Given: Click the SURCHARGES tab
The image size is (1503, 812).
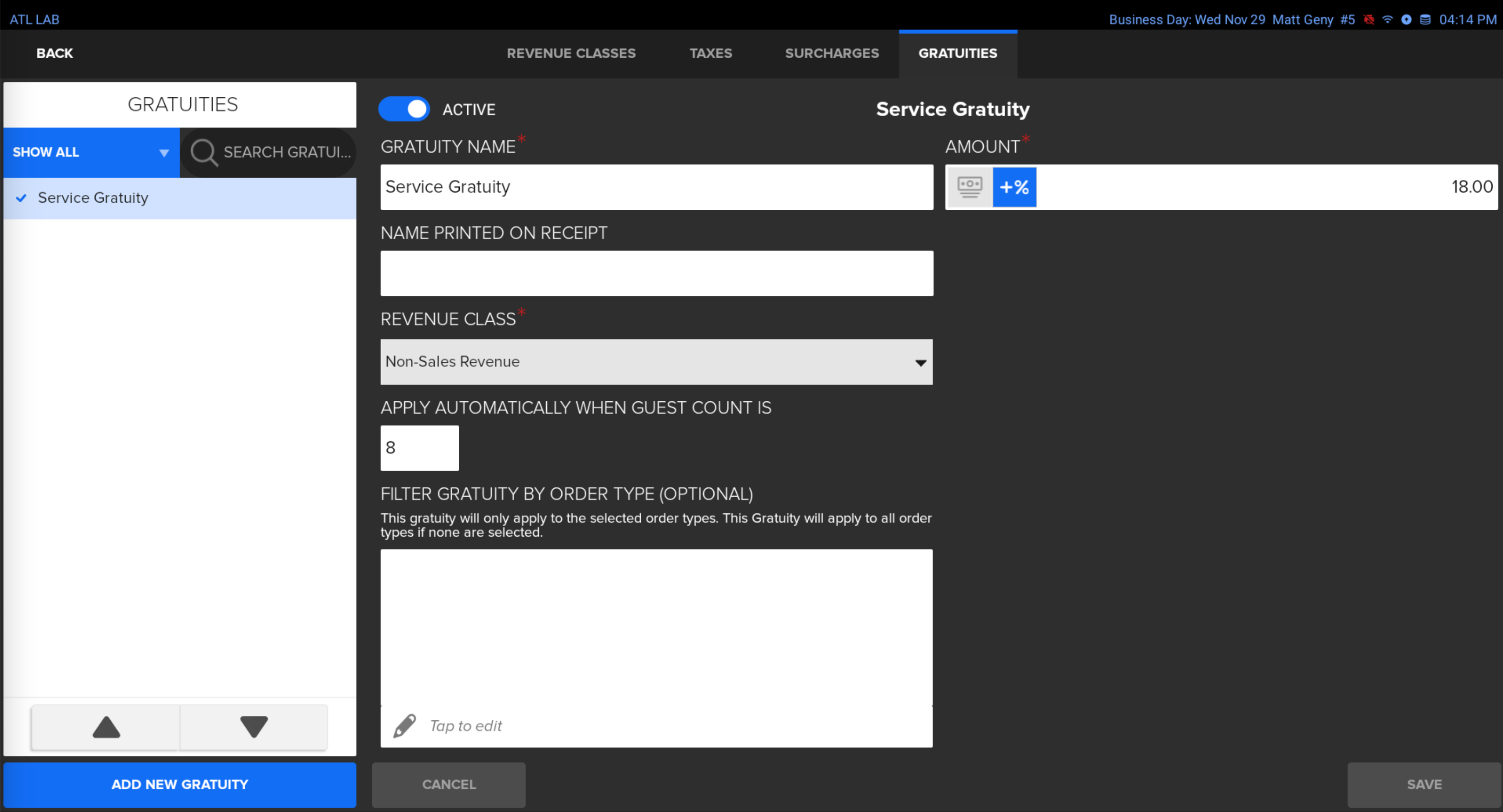Looking at the screenshot, I should (831, 53).
